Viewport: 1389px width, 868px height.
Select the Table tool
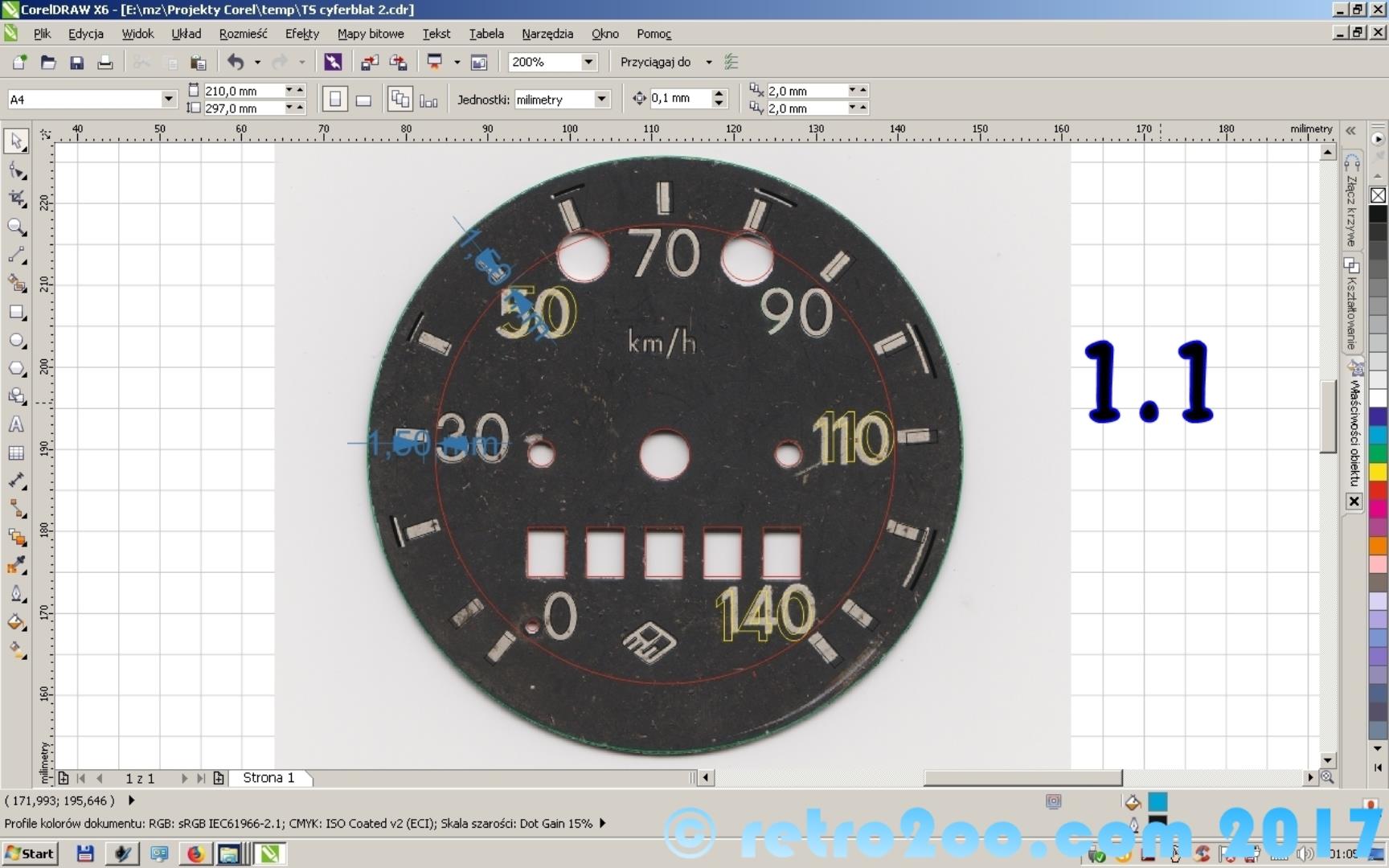[x=16, y=452]
